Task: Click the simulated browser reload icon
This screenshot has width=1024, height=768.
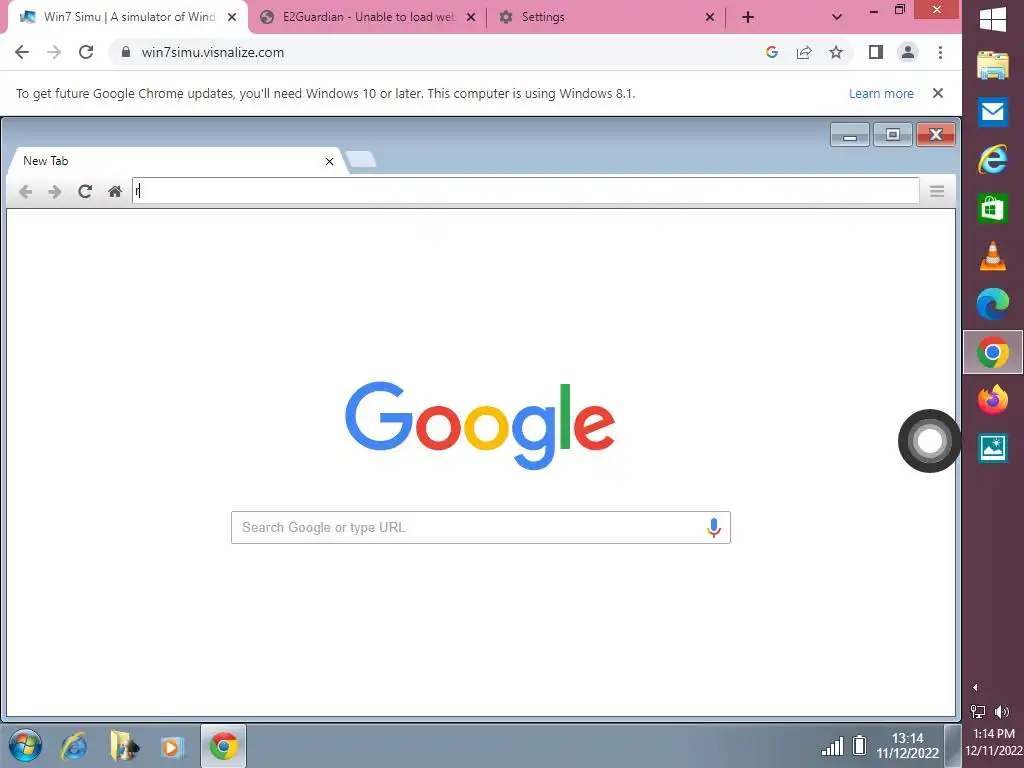Action: 85,191
